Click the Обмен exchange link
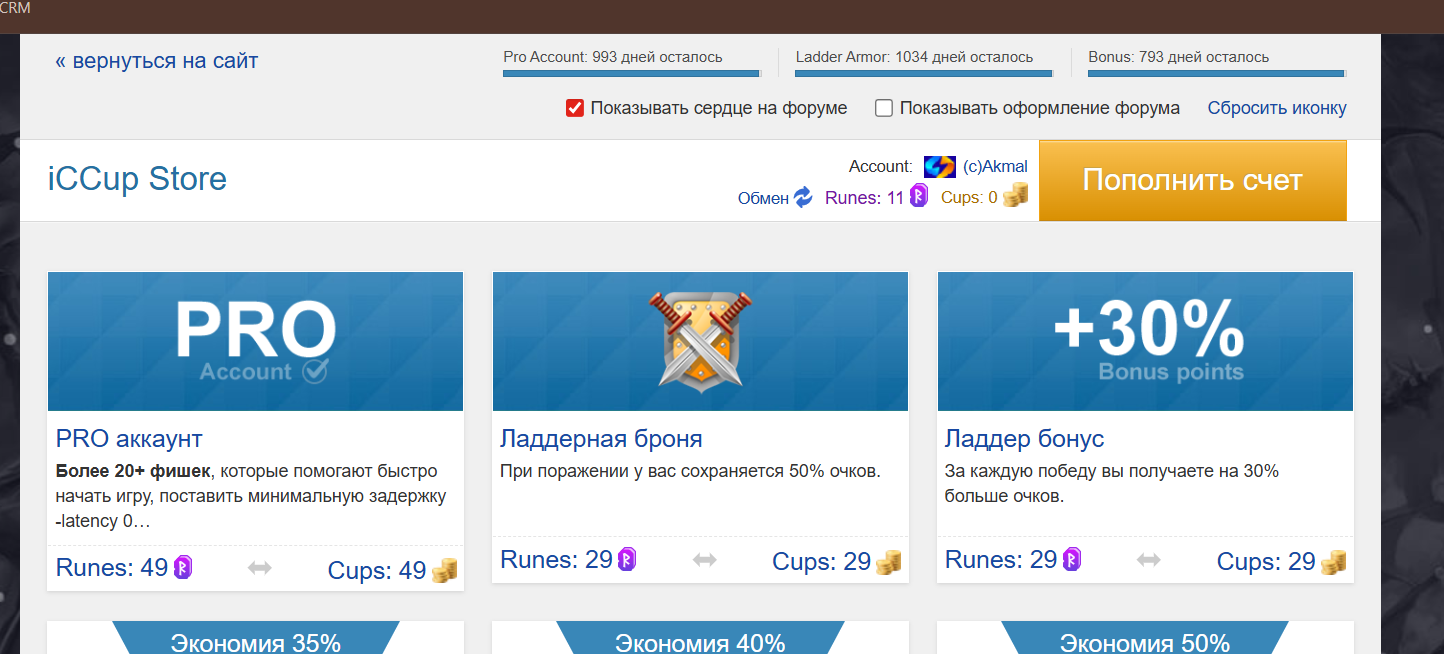This screenshot has height=654, width=1444. (x=763, y=198)
